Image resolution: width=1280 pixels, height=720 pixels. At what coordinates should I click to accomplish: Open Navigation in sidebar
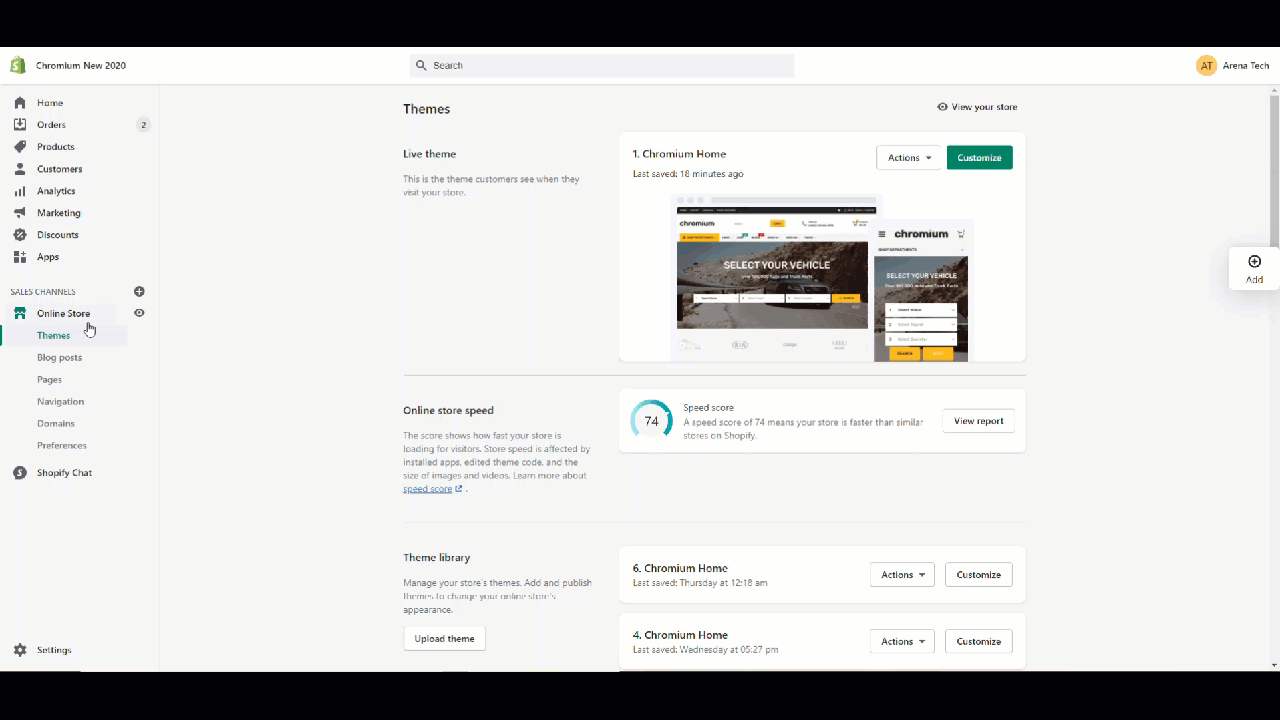(61, 402)
